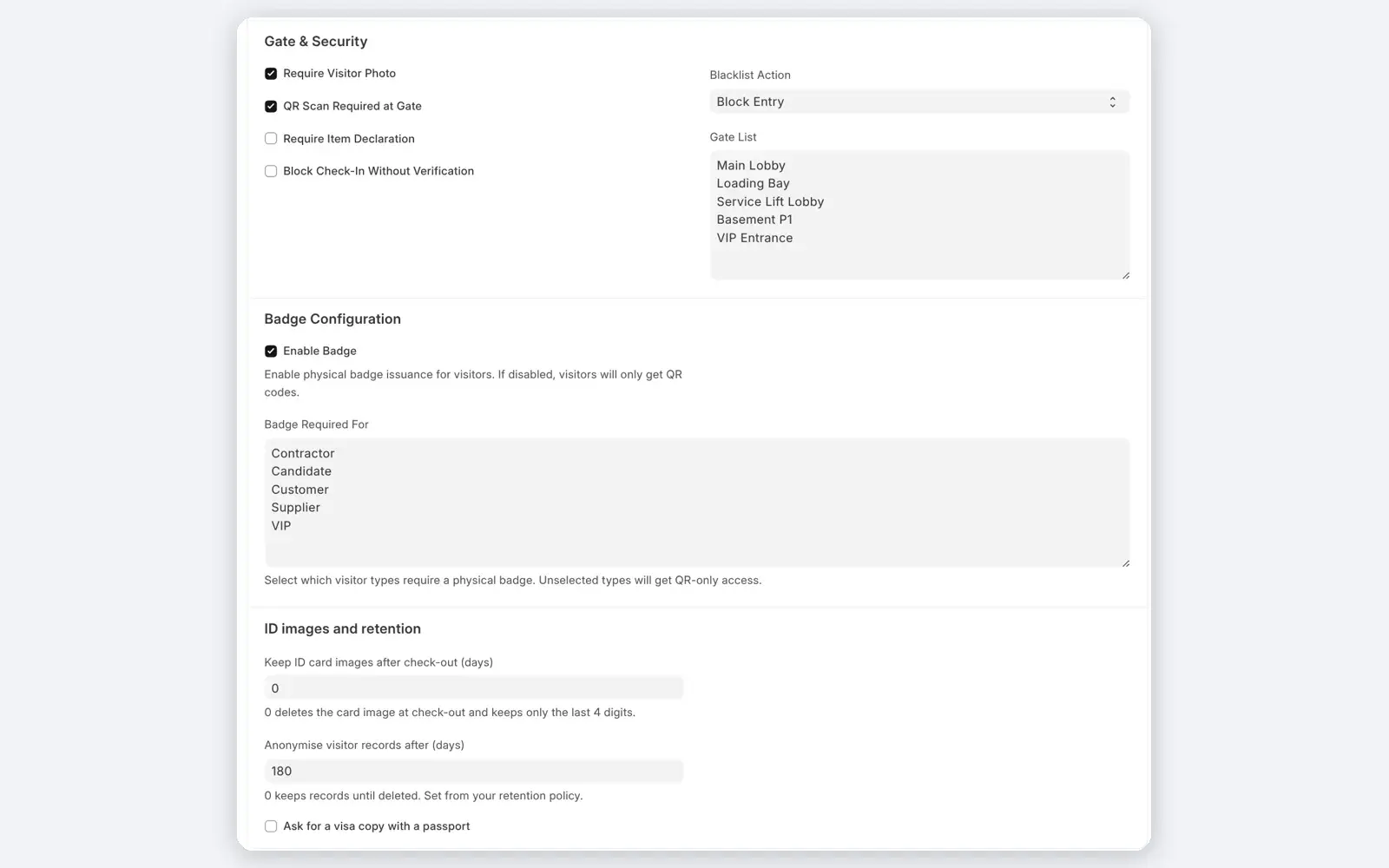Click the Blacklist Action field label
This screenshot has height=868, width=1389.
click(750, 76)
